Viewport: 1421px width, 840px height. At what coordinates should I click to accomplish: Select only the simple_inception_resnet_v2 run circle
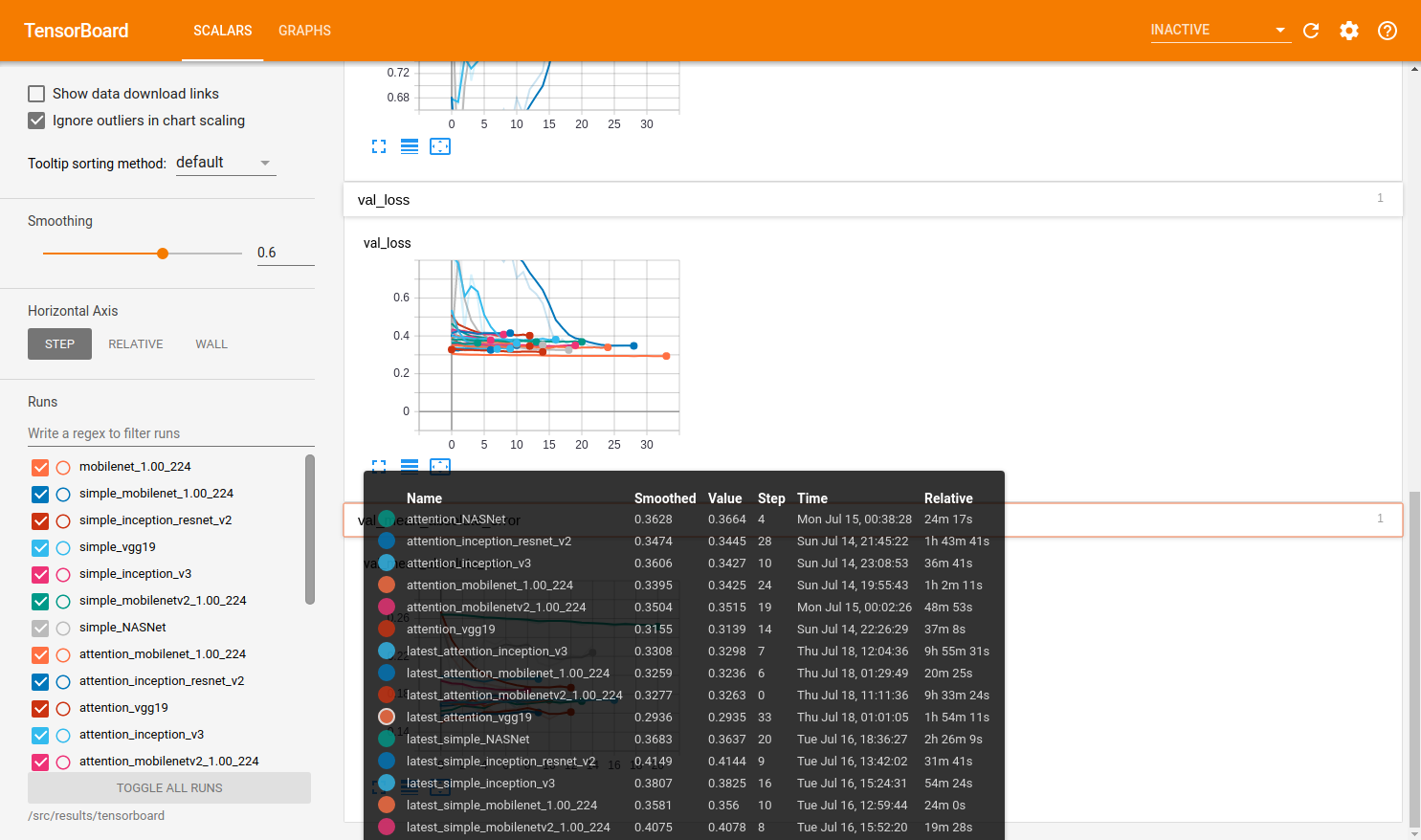click(63, 521)
